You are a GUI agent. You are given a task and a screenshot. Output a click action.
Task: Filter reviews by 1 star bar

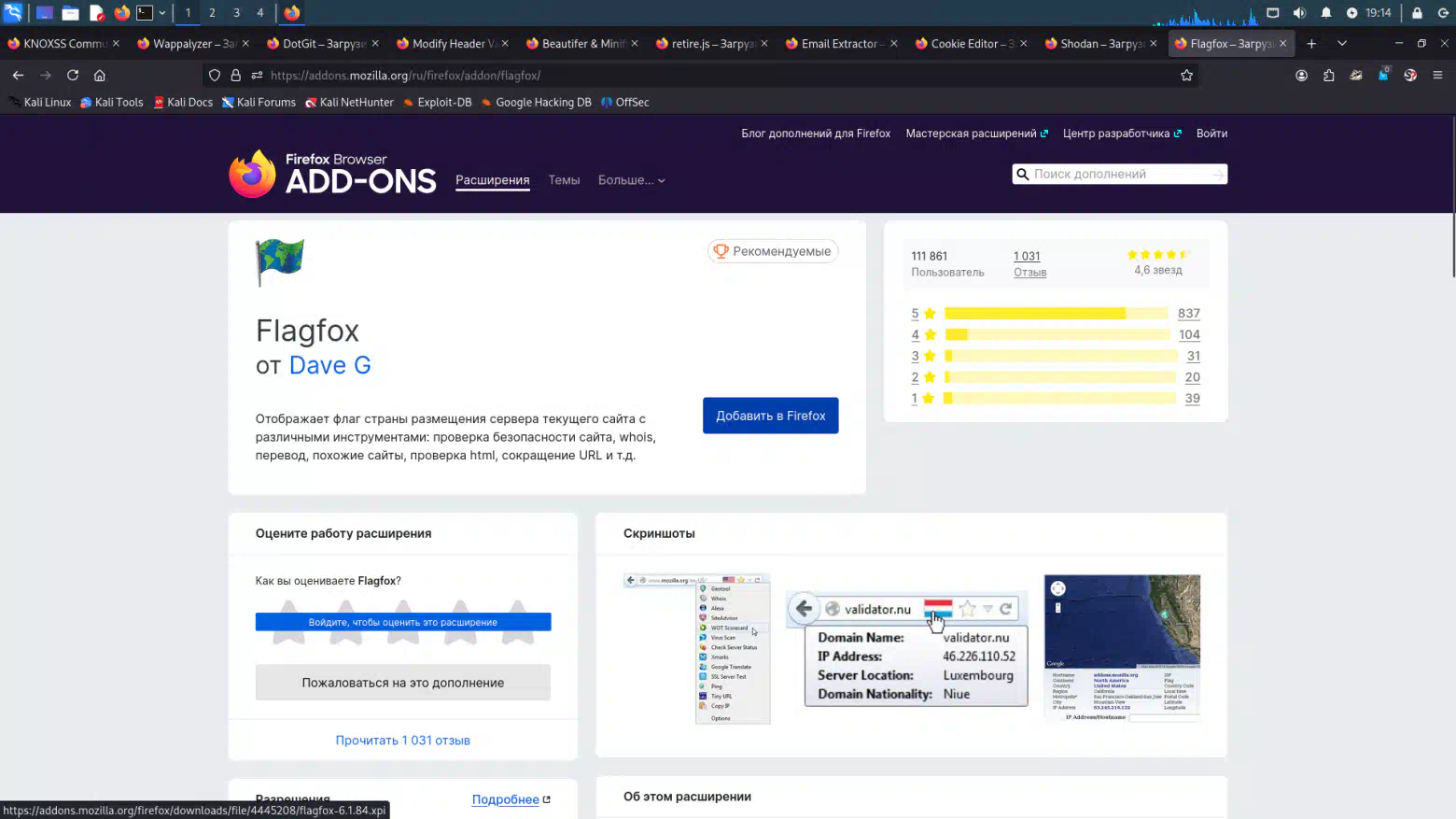click(x=1059, y=398)
